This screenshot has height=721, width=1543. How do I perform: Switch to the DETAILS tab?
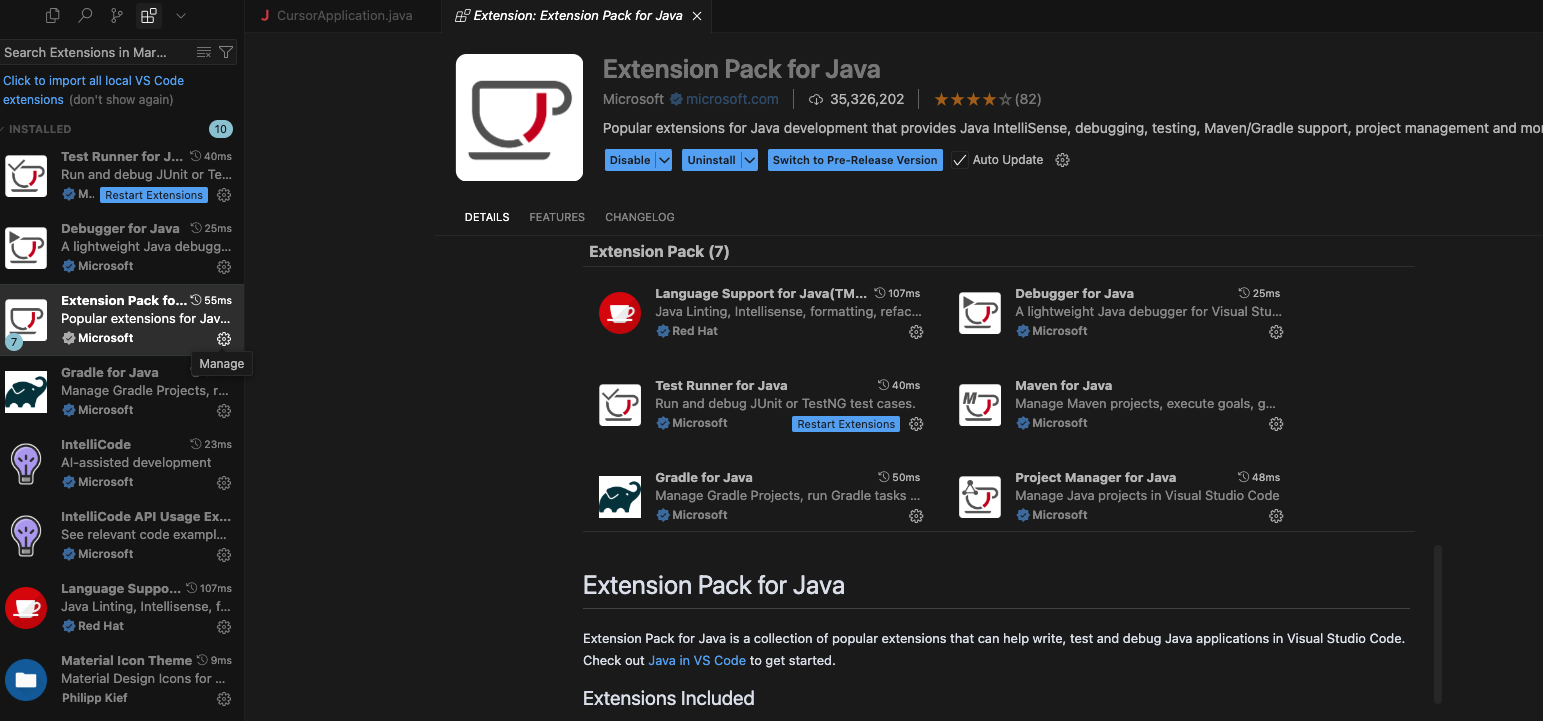487,217
